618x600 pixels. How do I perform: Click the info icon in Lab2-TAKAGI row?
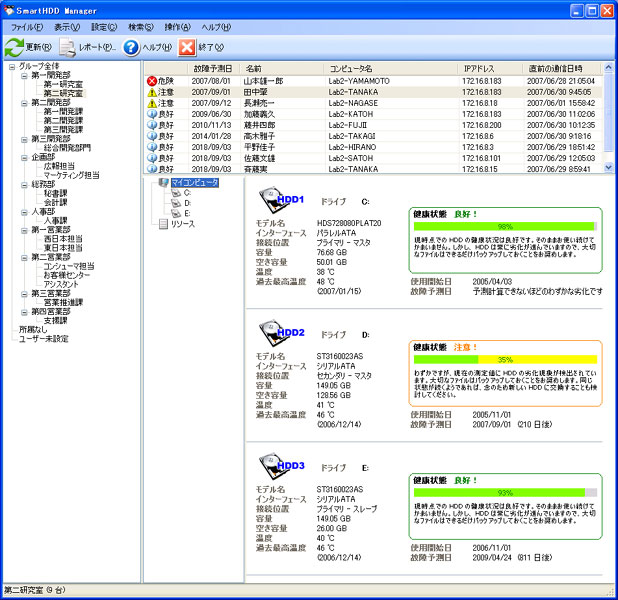coord(152,136)
